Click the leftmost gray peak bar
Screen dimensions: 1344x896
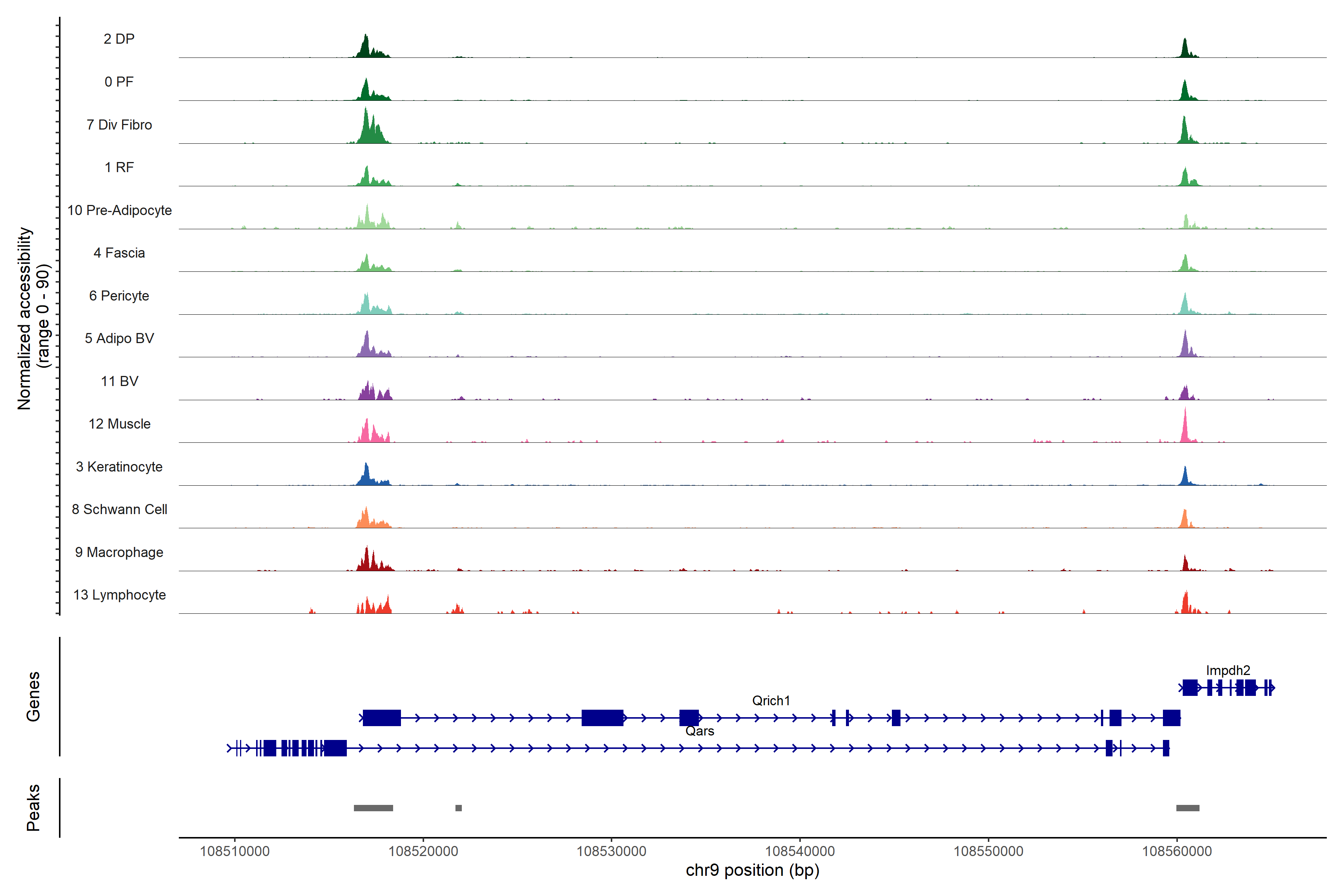(x=373, y=808)
